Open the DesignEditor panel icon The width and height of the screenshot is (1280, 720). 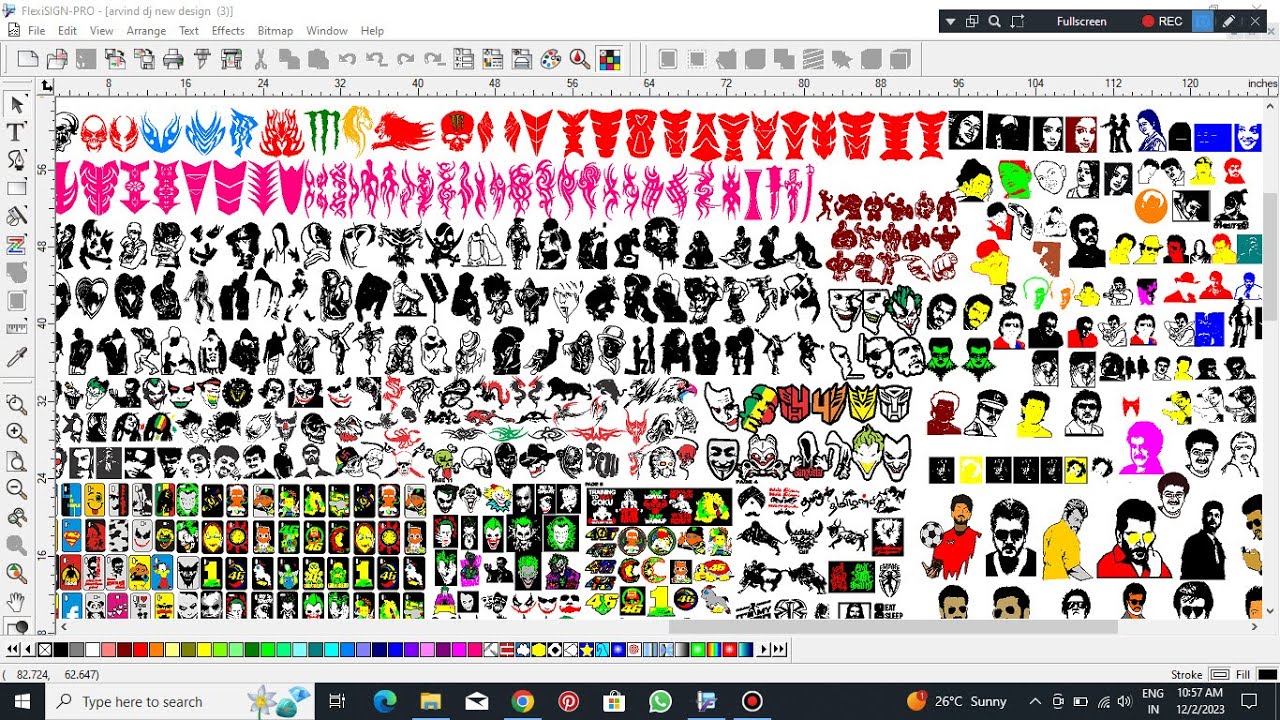tap(521, 60)
